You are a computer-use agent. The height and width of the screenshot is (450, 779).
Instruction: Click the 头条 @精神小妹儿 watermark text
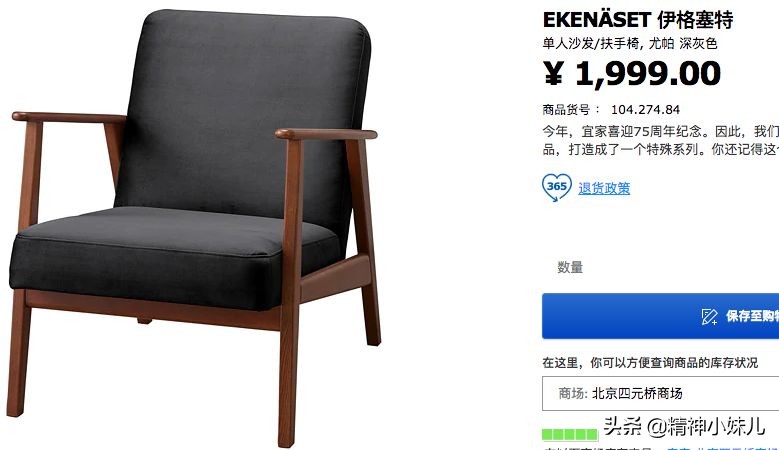coord(684,426)
